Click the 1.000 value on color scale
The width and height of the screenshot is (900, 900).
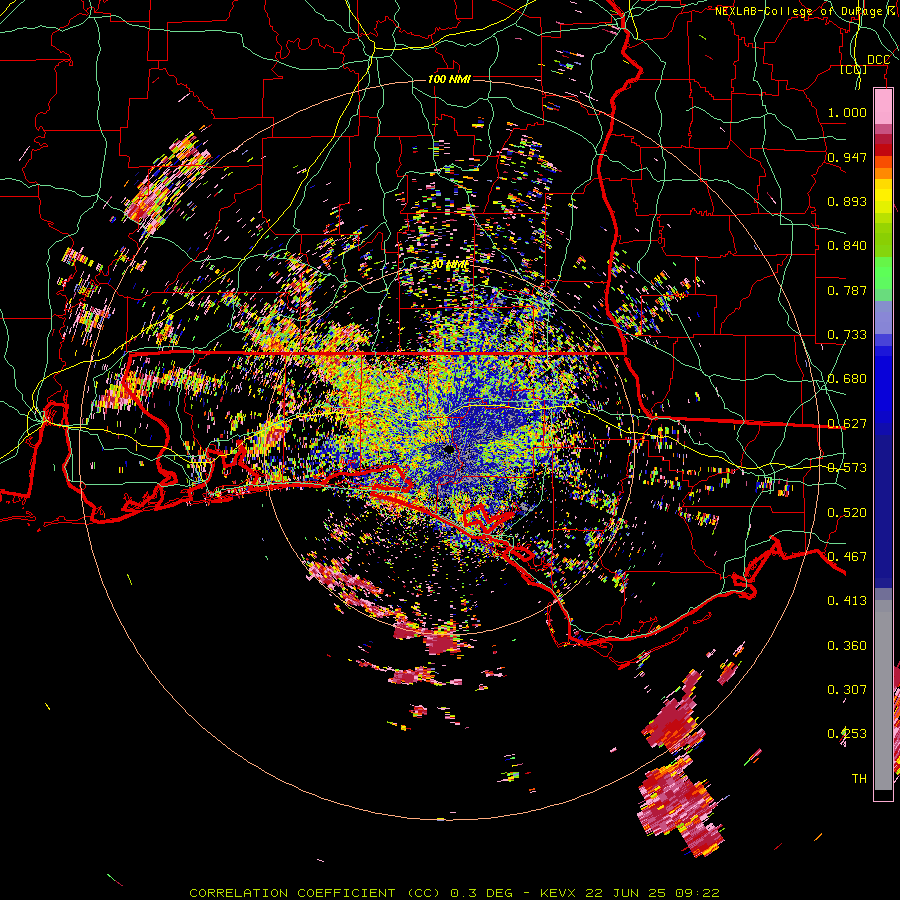(847, 112)
